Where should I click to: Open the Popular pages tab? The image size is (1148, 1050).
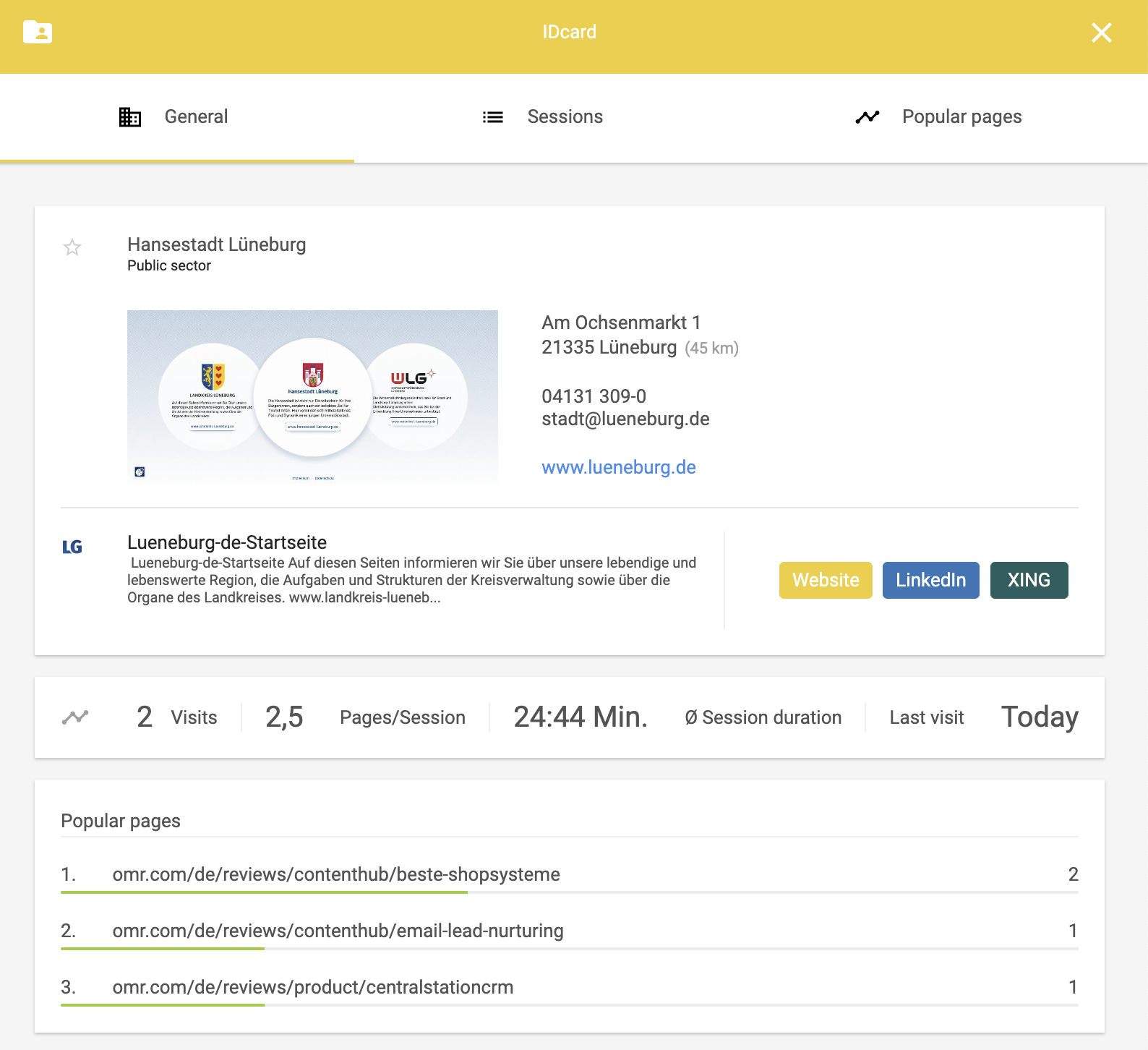939,117
